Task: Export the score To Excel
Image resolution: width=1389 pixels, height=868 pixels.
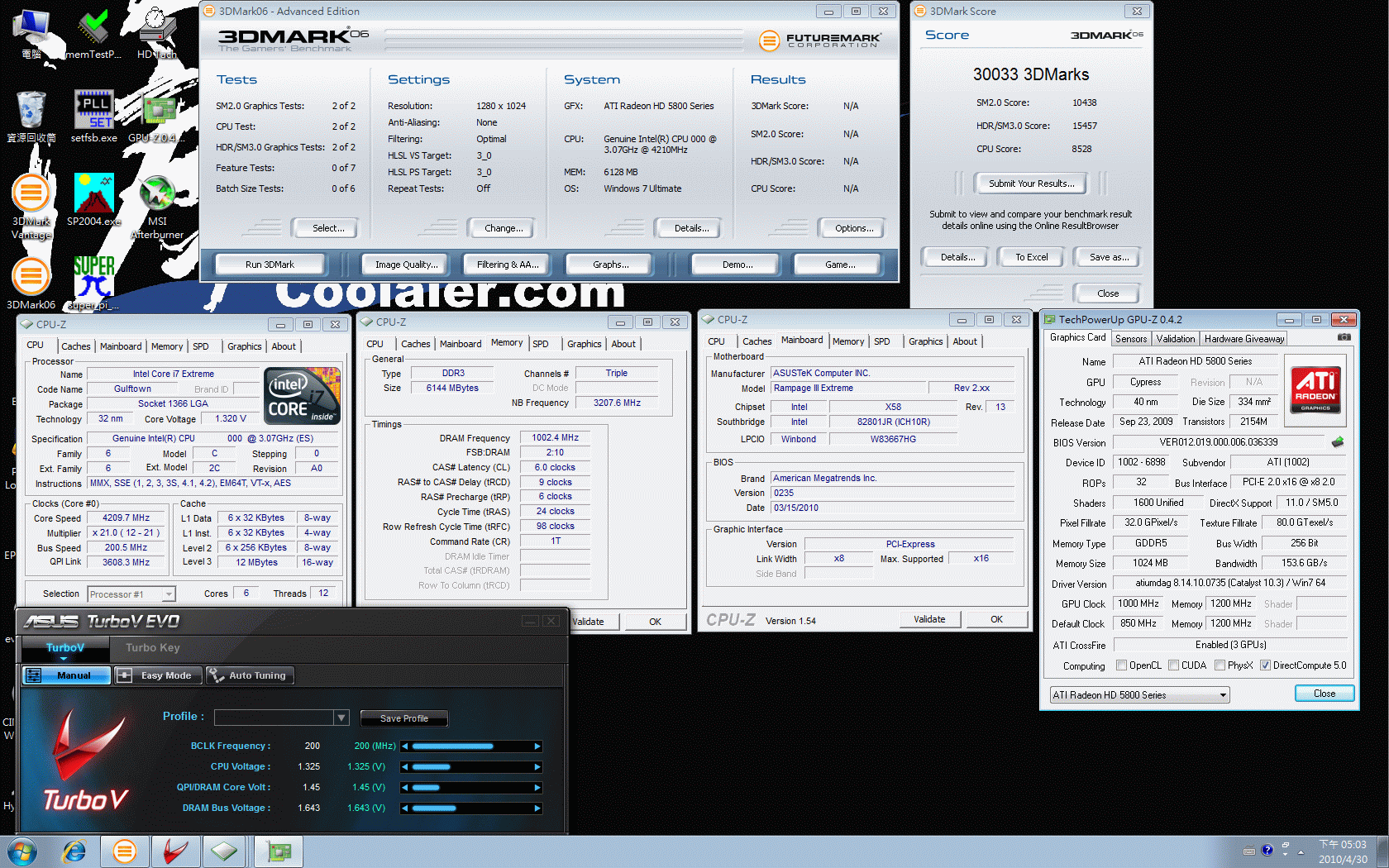Action: pos(1031,257)
